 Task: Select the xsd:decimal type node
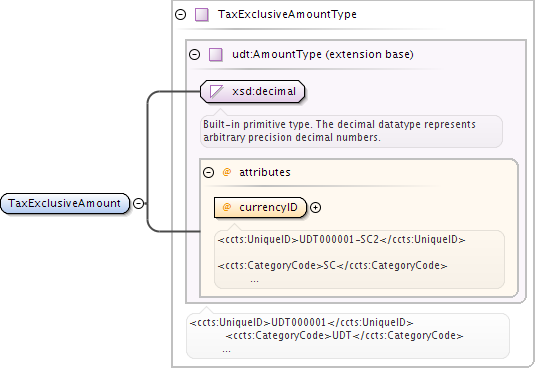[252, 92]
